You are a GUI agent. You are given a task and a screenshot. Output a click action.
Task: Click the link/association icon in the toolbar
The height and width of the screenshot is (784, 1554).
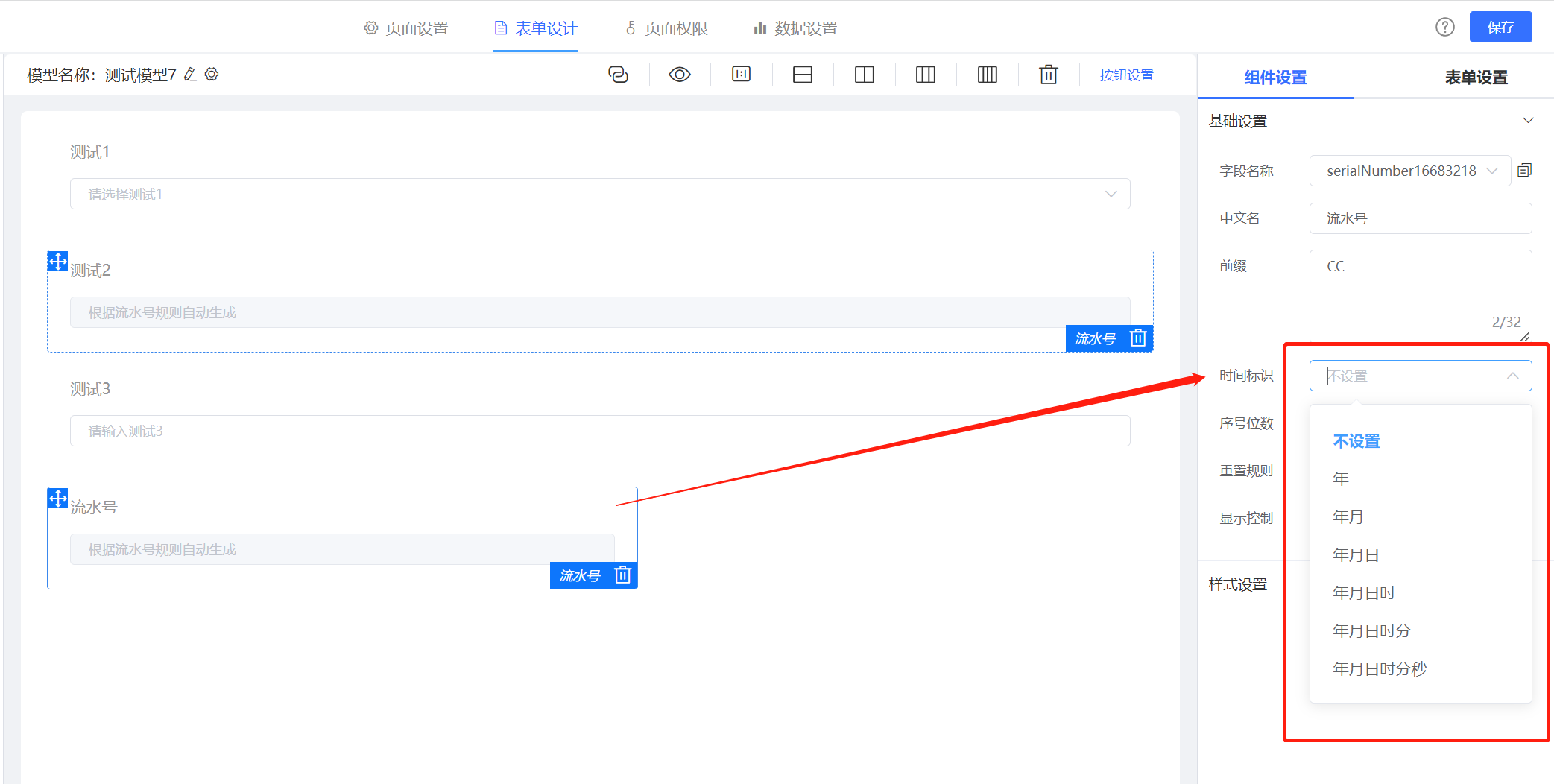pyautogui.click(x=618, y=75)
